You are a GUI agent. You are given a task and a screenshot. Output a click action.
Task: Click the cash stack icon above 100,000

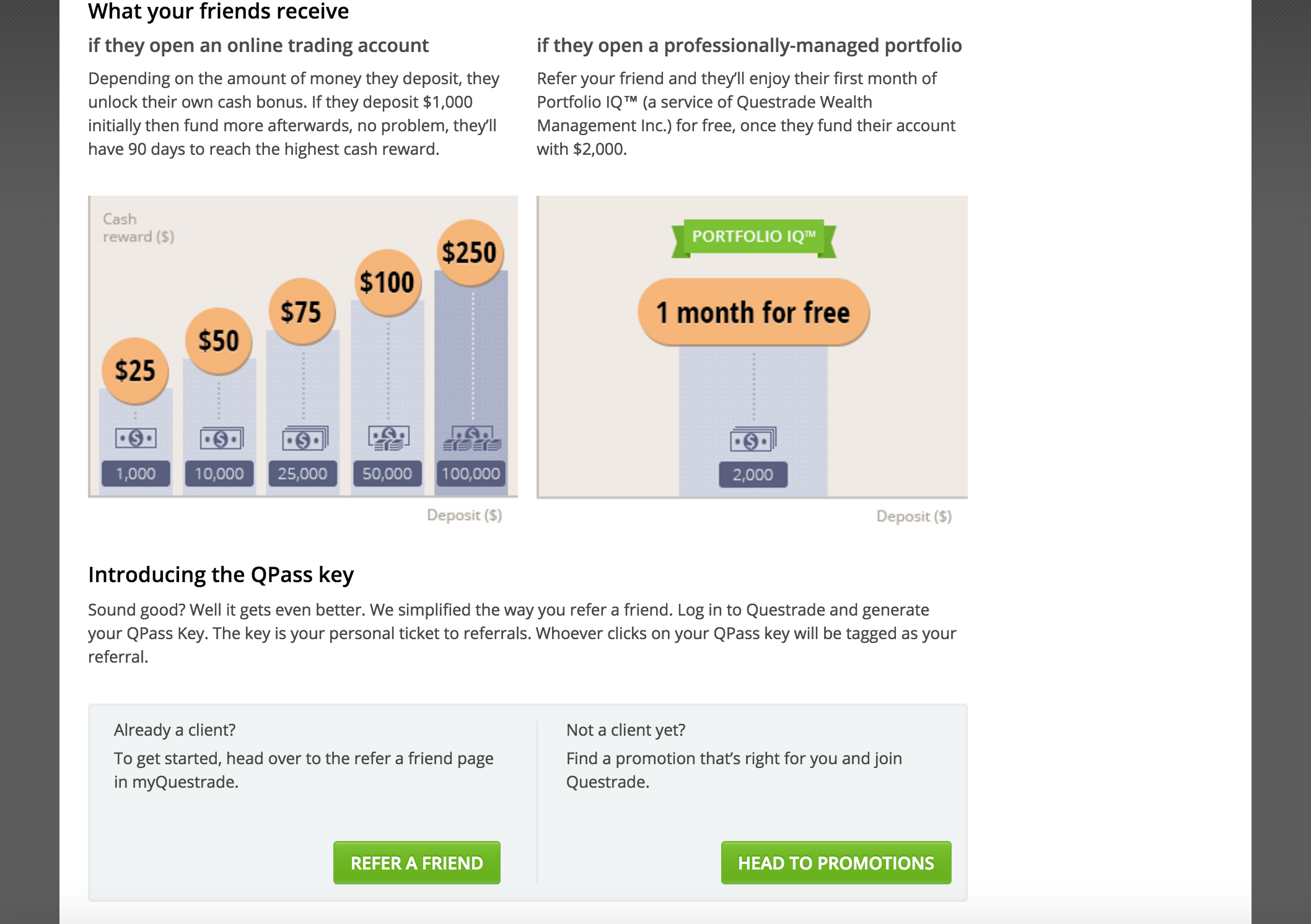471,438
